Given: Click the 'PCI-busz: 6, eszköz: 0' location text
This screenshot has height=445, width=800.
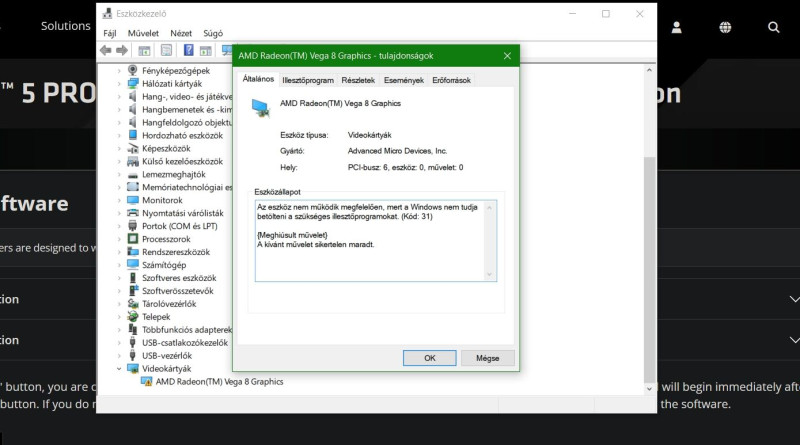Looking at the screenshot, I should pyautogui.click(x=406, y=167).
